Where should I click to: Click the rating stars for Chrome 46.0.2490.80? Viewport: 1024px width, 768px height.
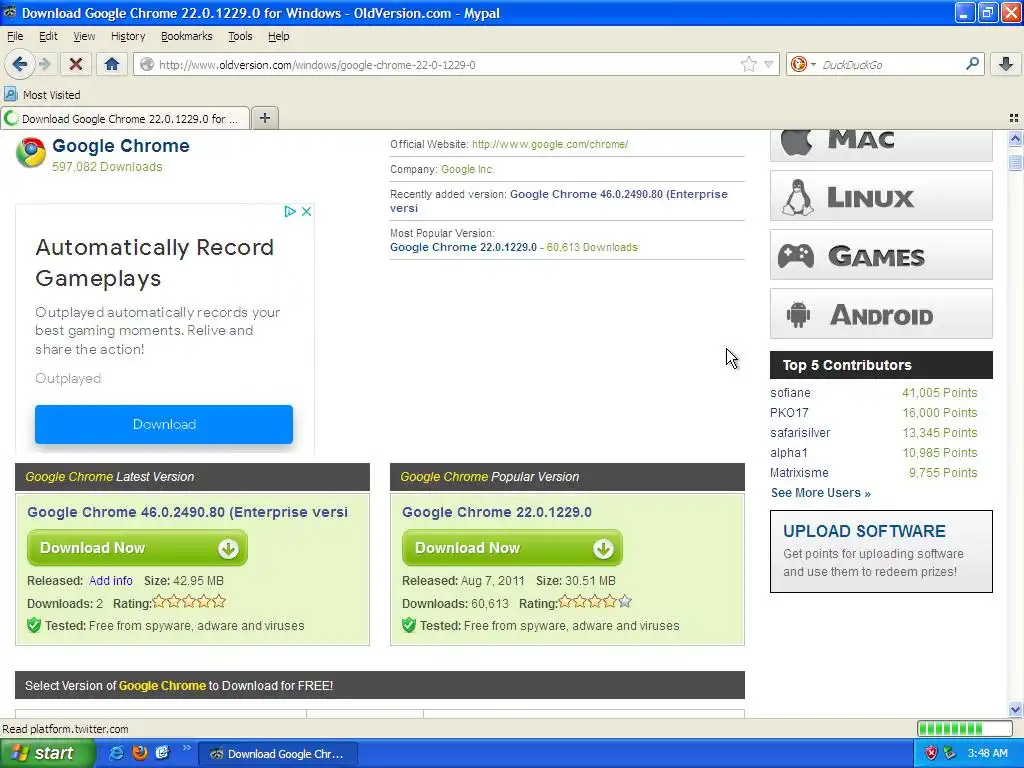[189, 601]
